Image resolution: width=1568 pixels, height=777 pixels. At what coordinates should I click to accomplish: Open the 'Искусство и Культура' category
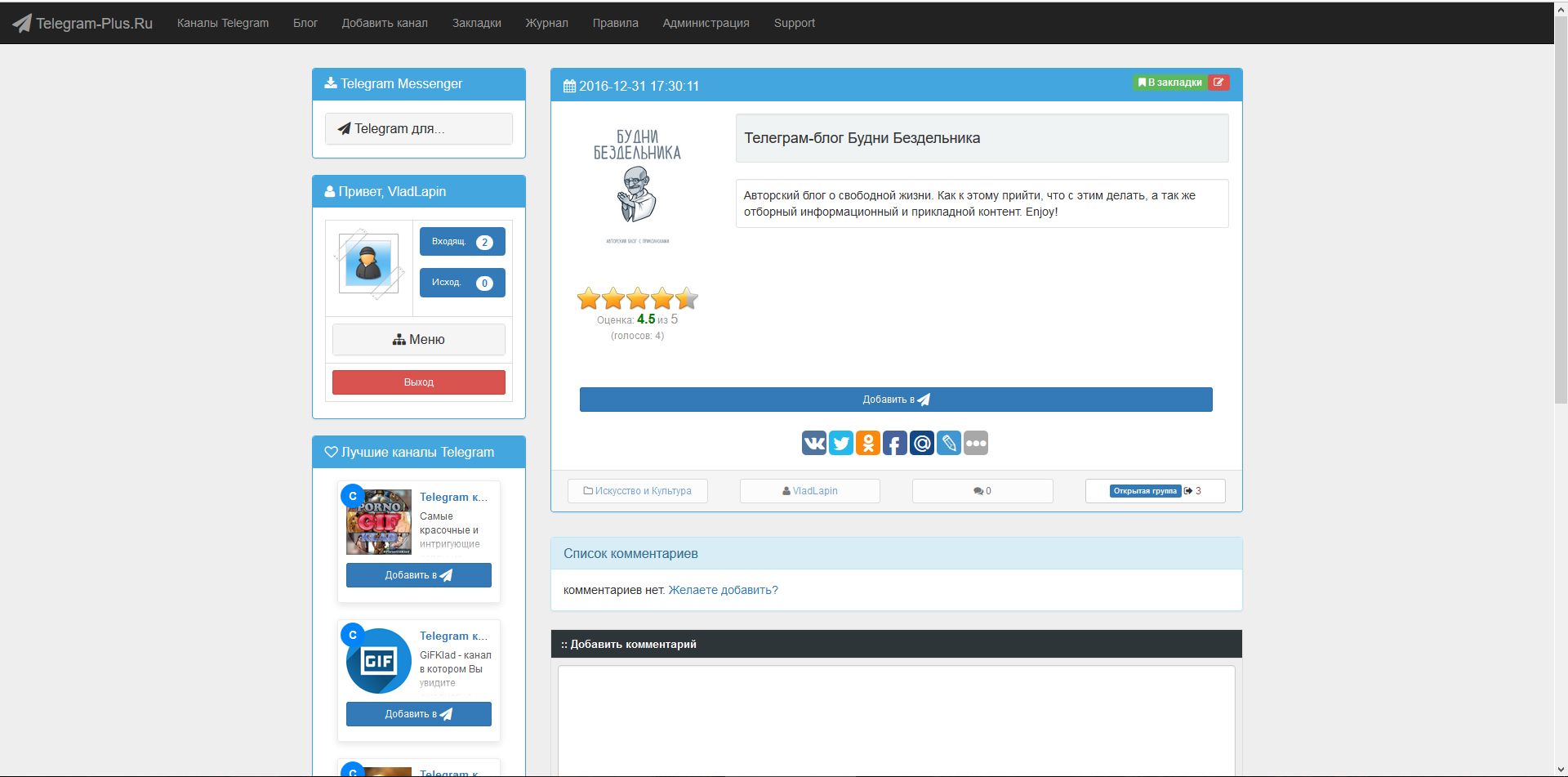(x=638, y=491)
